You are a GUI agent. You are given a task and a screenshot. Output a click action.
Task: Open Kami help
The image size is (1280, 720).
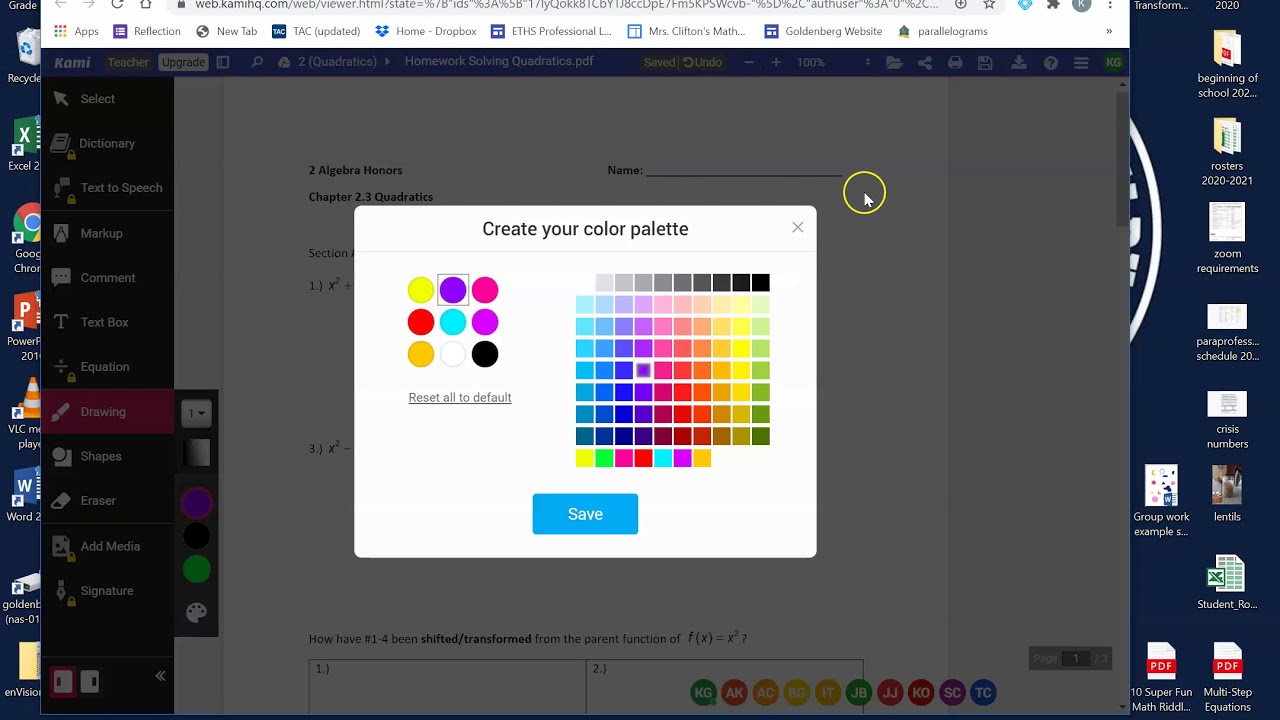click(1050, 62)
